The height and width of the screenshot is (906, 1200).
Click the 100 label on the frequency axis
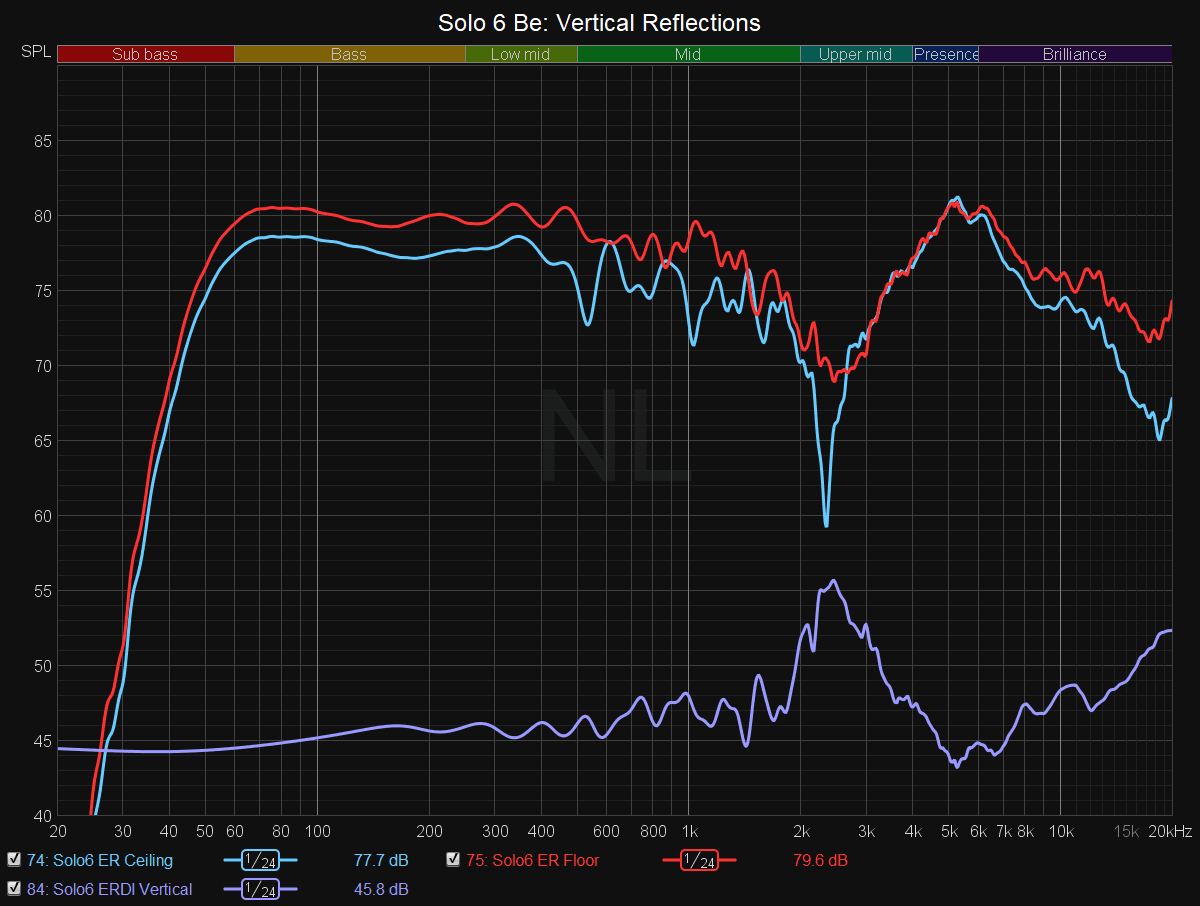[317, 831]
